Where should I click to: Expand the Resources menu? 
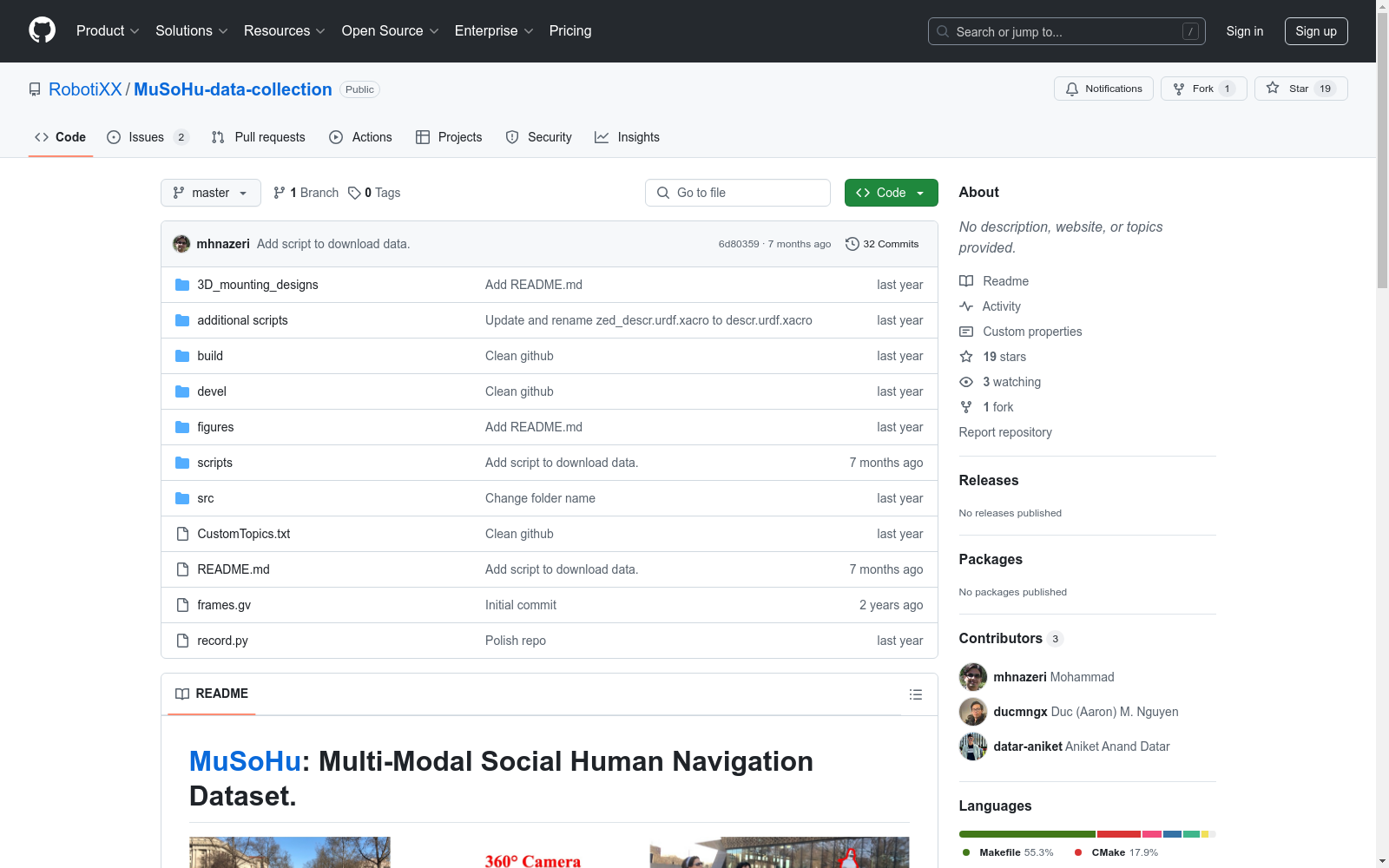[x=285, y=31]
